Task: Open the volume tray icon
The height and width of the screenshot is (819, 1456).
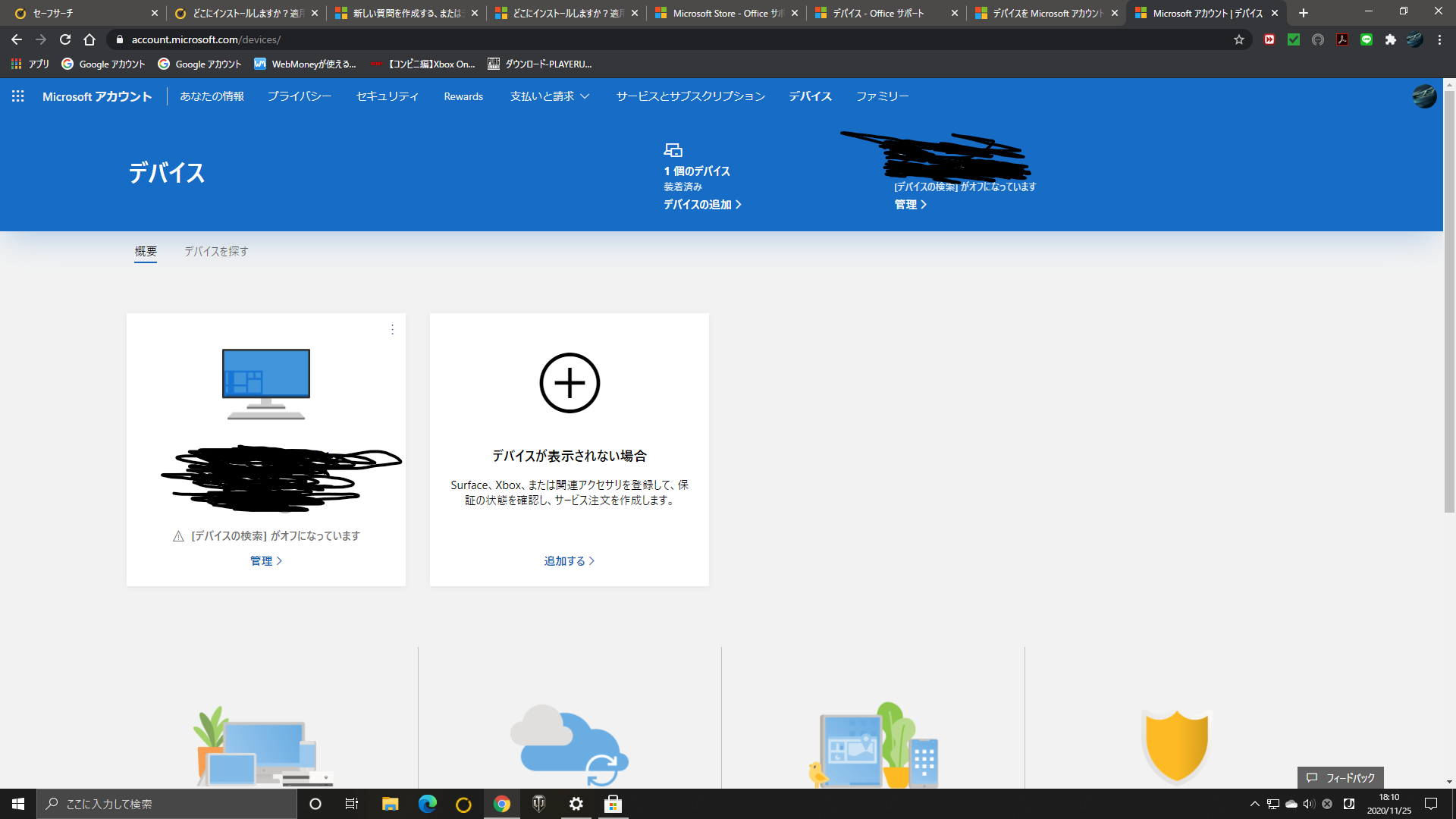Action: [x=1309, y=804]
